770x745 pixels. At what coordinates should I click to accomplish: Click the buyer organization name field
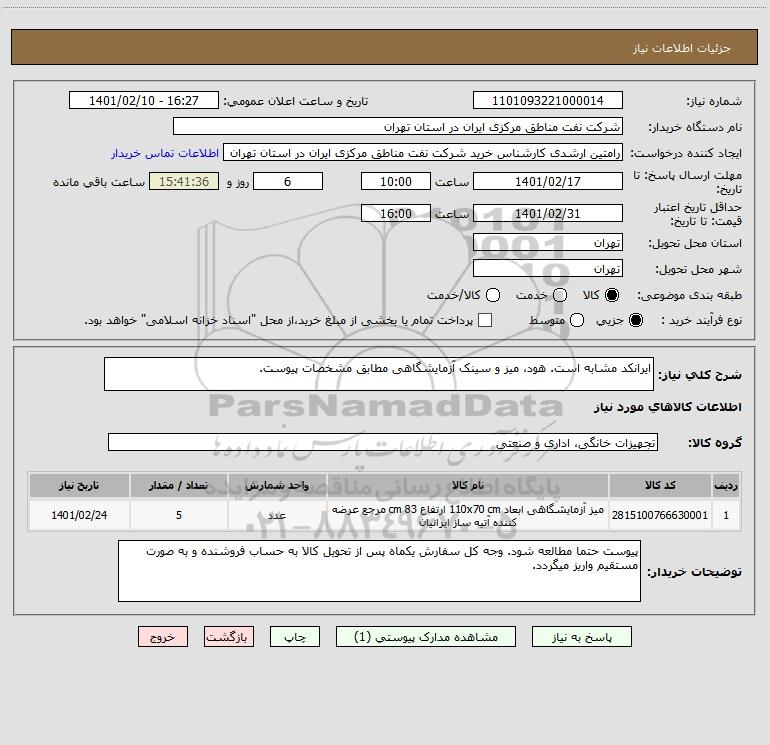[398, 126]
